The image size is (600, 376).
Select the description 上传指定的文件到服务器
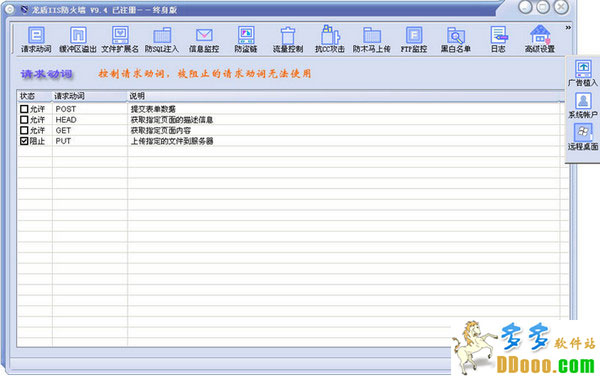(x=172, y=141)
